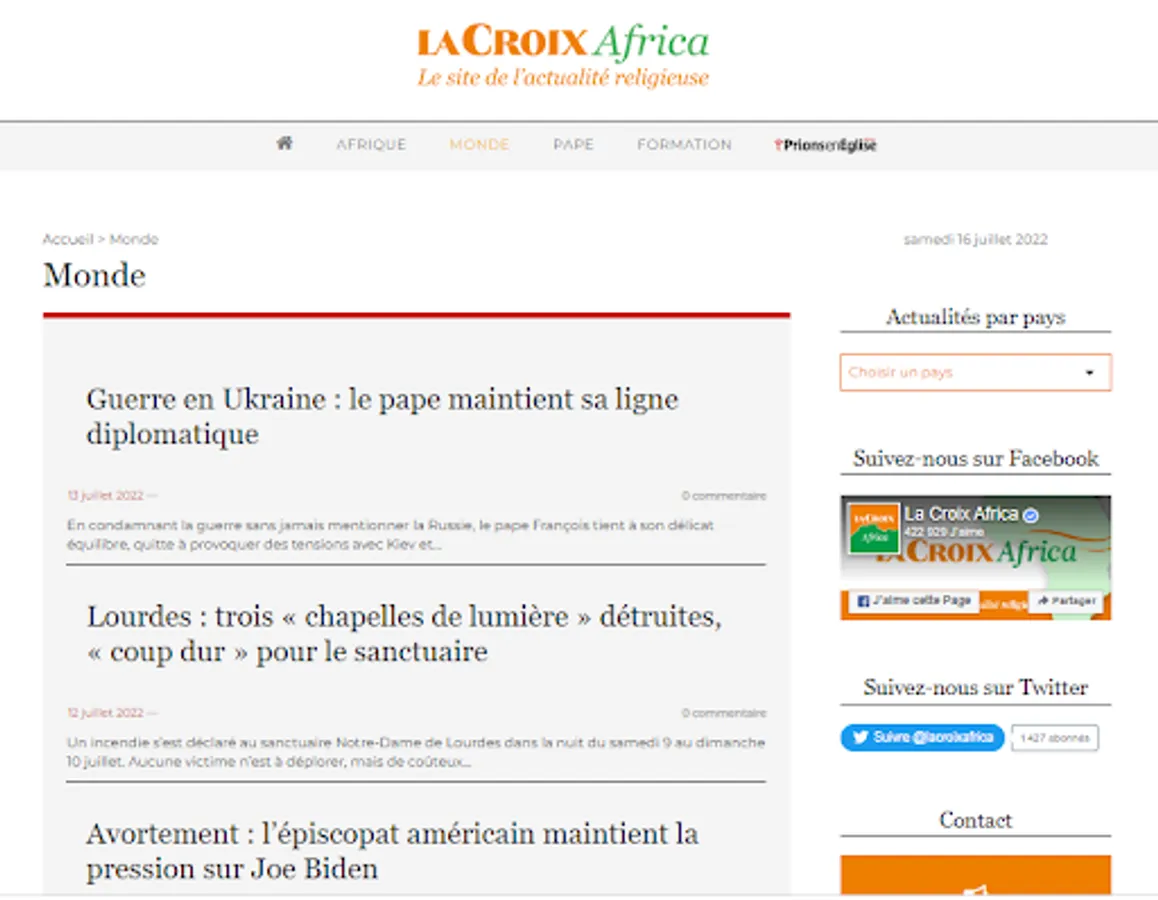Click the 12 juillet 2022 article date

point(106,712)
